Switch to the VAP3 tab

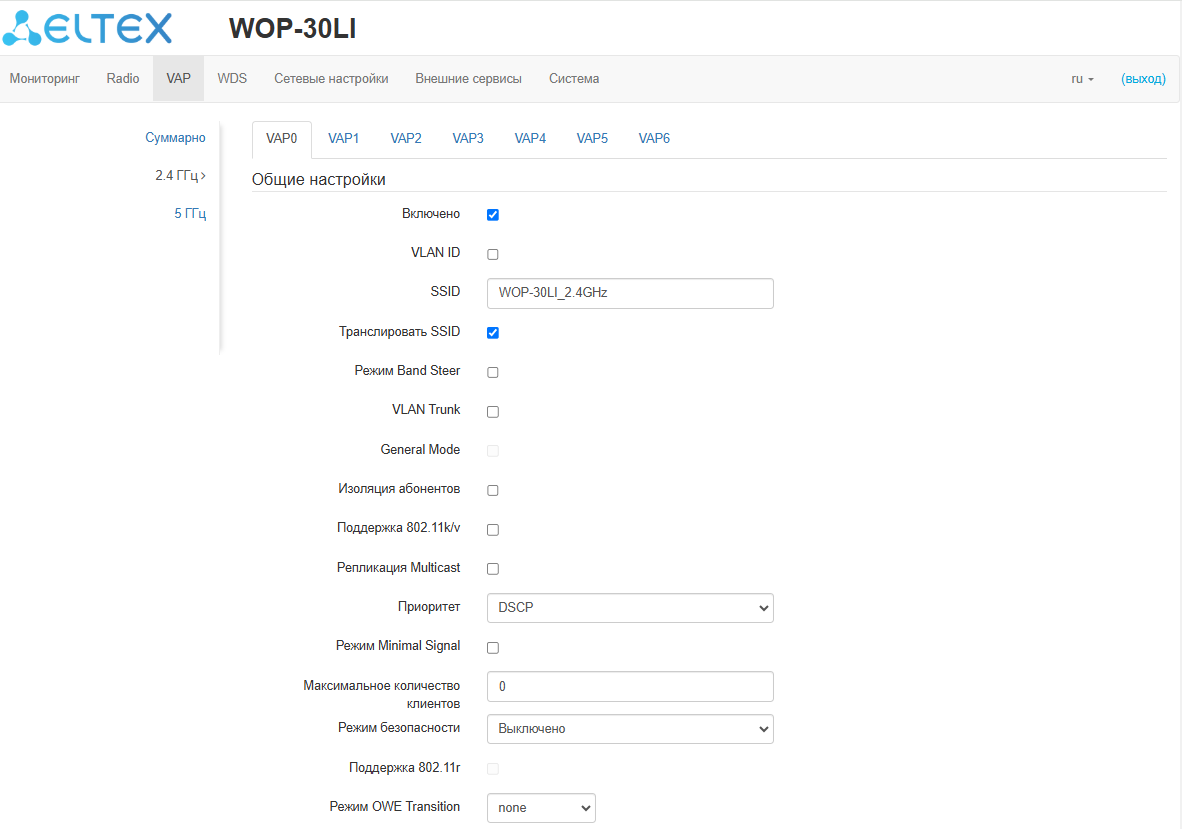pyautogui.click(x=468, y=139)
